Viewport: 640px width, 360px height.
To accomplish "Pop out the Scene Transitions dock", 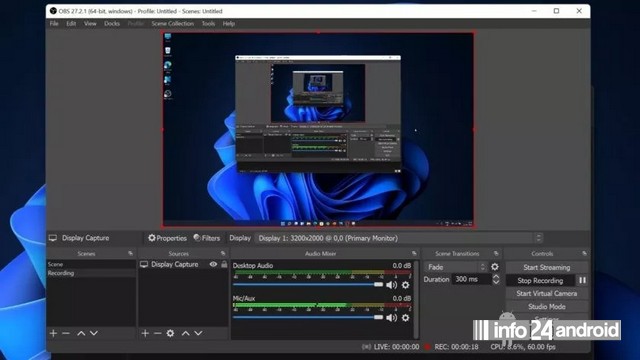I will tap(496, 253).
